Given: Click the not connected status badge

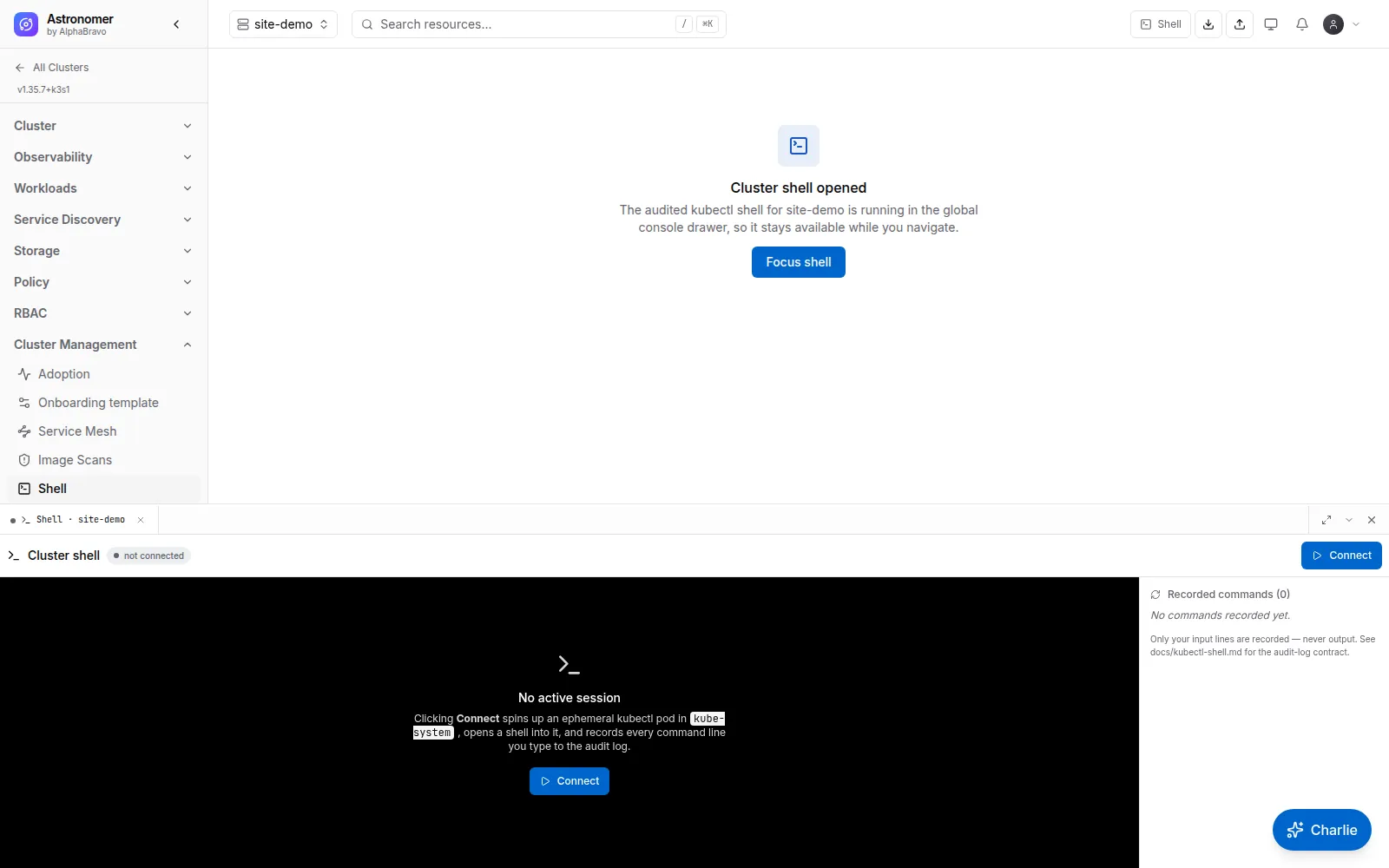Looking at the screenshot, I should 148,556.
